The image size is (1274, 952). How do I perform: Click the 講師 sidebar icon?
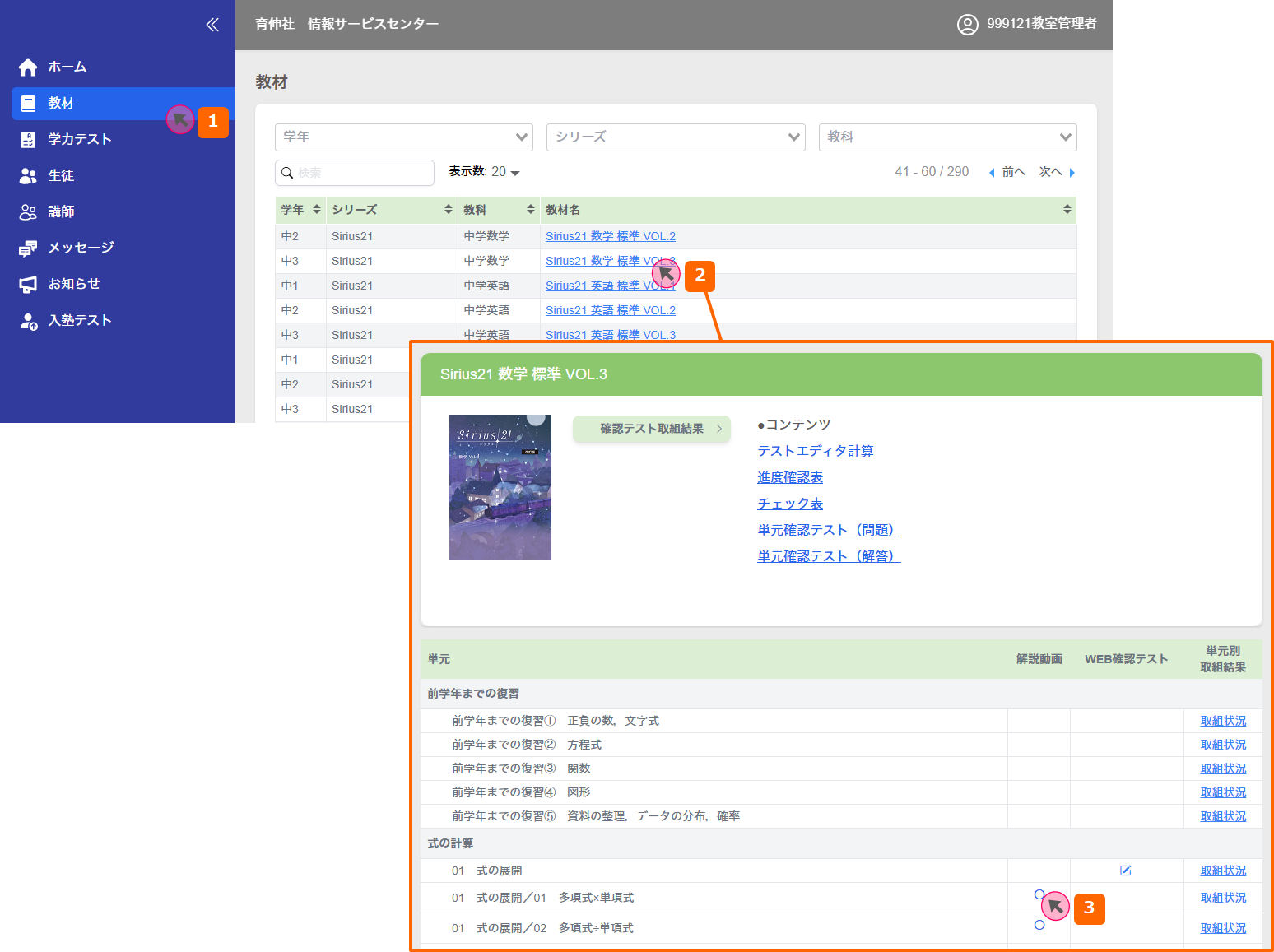coord(28,212)
